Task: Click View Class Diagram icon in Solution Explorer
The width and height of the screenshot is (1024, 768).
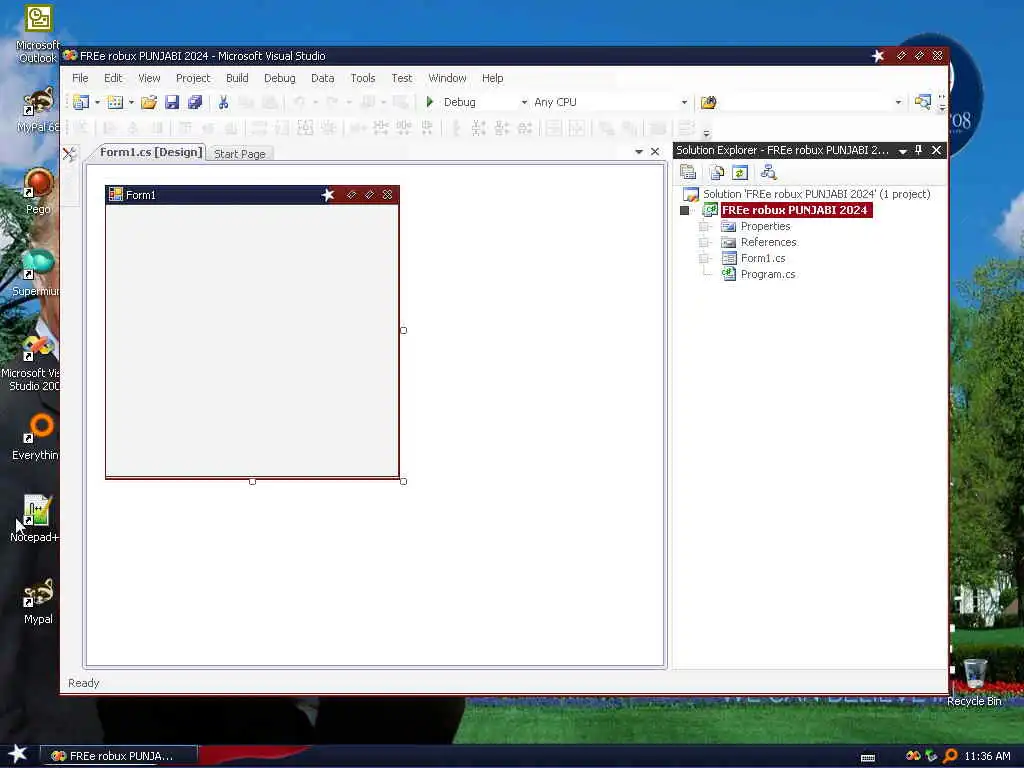Action: (769, 172)
